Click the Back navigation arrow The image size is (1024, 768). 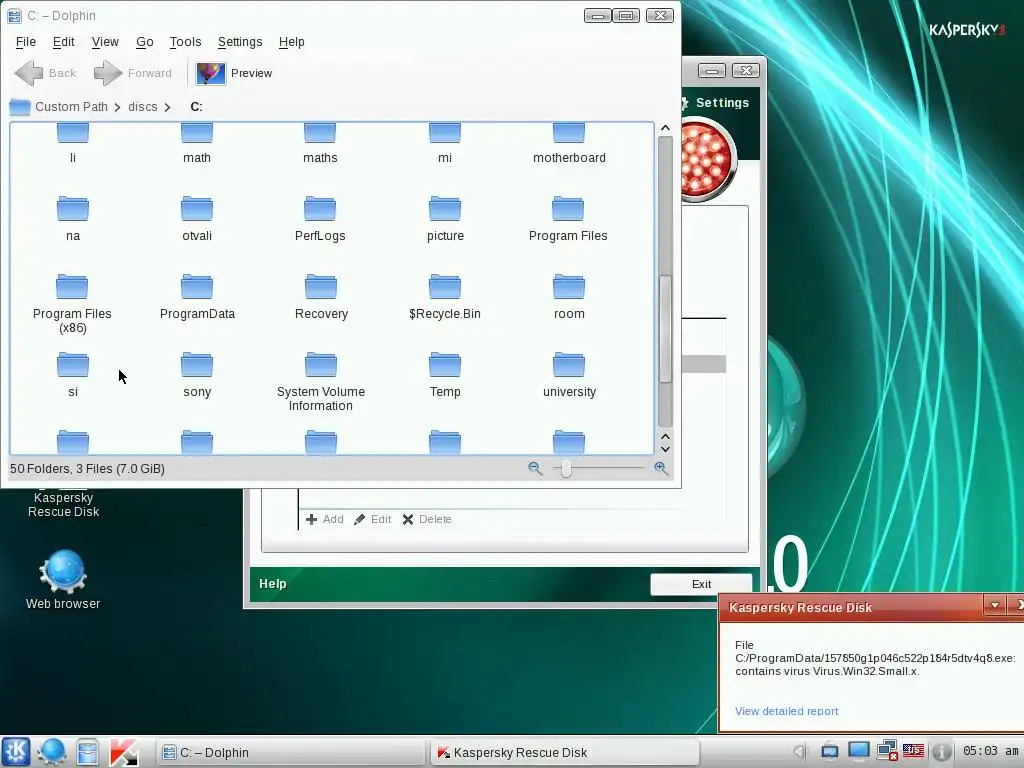coord(45,73)
